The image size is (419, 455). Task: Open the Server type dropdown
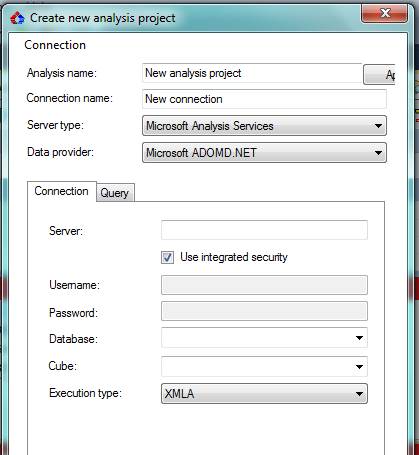[x=264, y=126]
